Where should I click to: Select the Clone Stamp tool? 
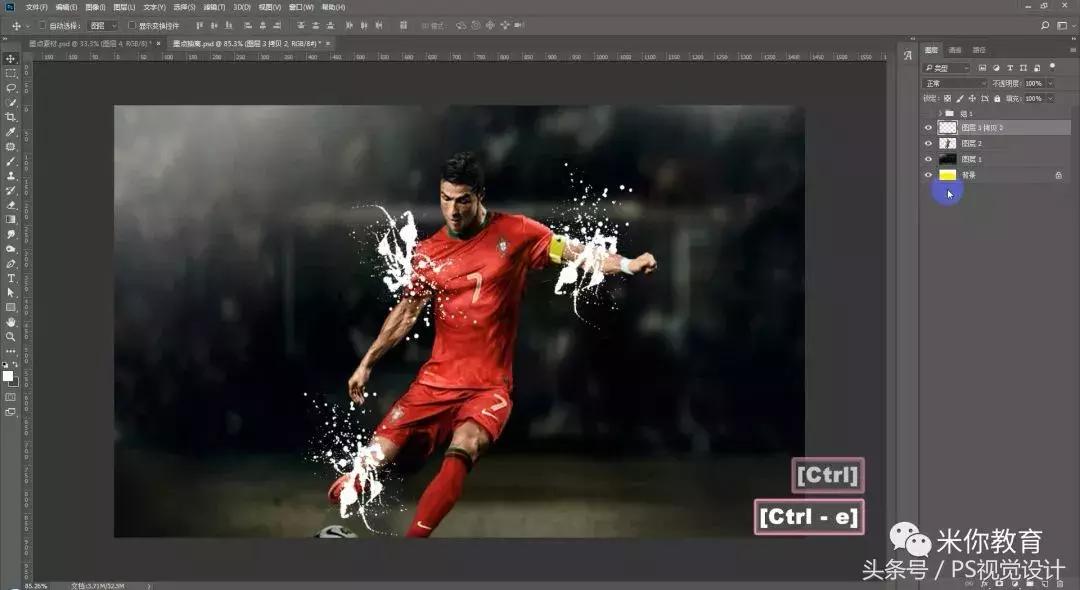[10, 176]
